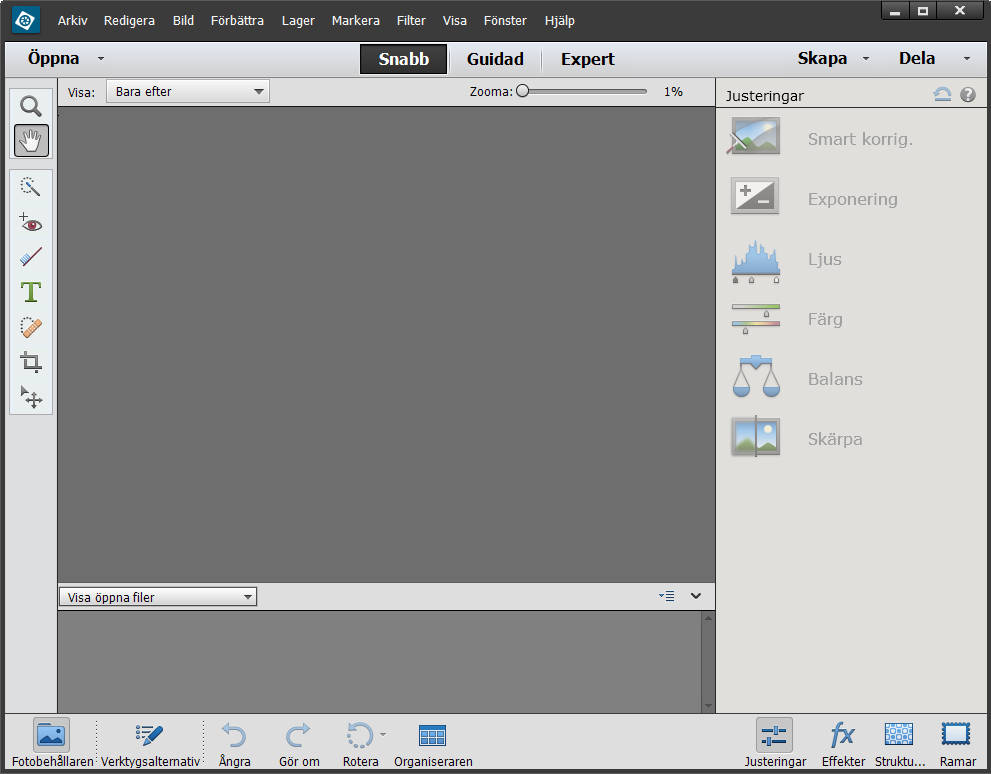Show the Effekter fx panel
Image resolution: width=991 pixels, height=774 pixels.
click(843, 743)
